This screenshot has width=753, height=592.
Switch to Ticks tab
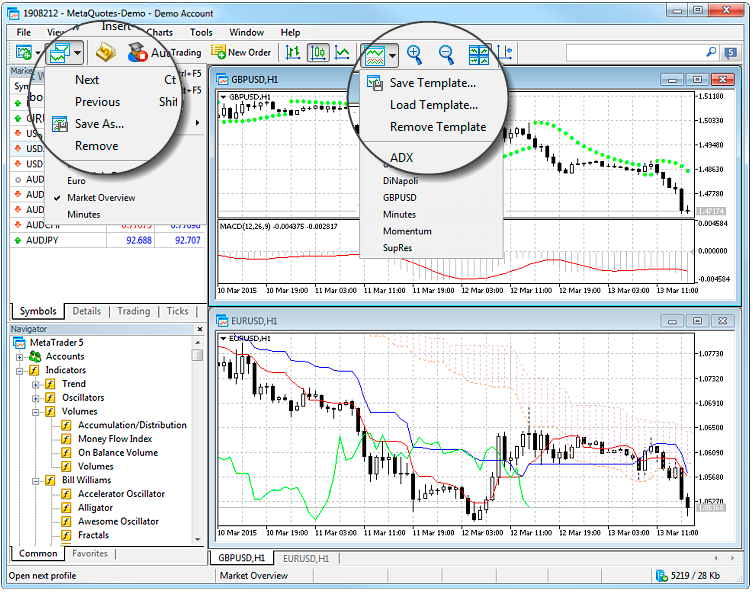pyautogui.click(x=177, y=311)
